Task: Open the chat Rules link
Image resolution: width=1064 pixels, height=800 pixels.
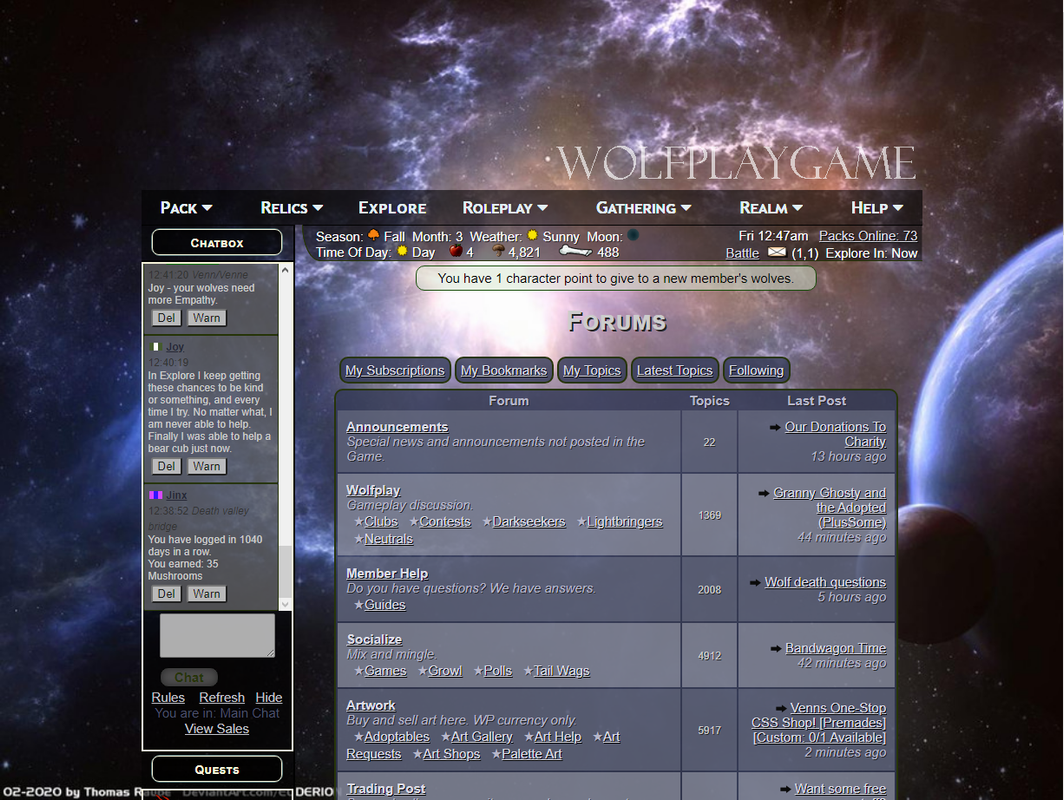Action: [x=168, y=698]
